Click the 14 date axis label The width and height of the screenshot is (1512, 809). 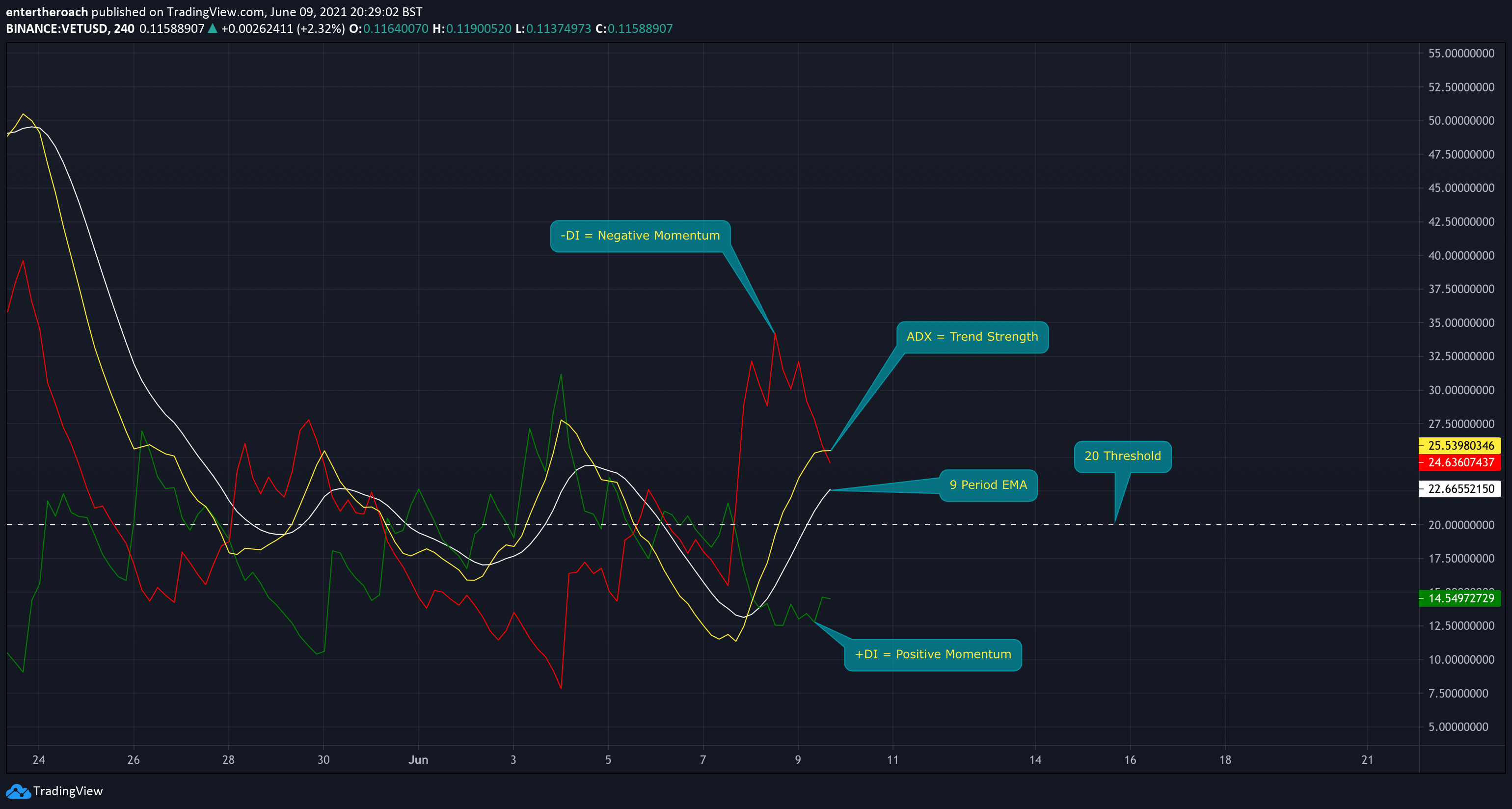coord(1035,760)
